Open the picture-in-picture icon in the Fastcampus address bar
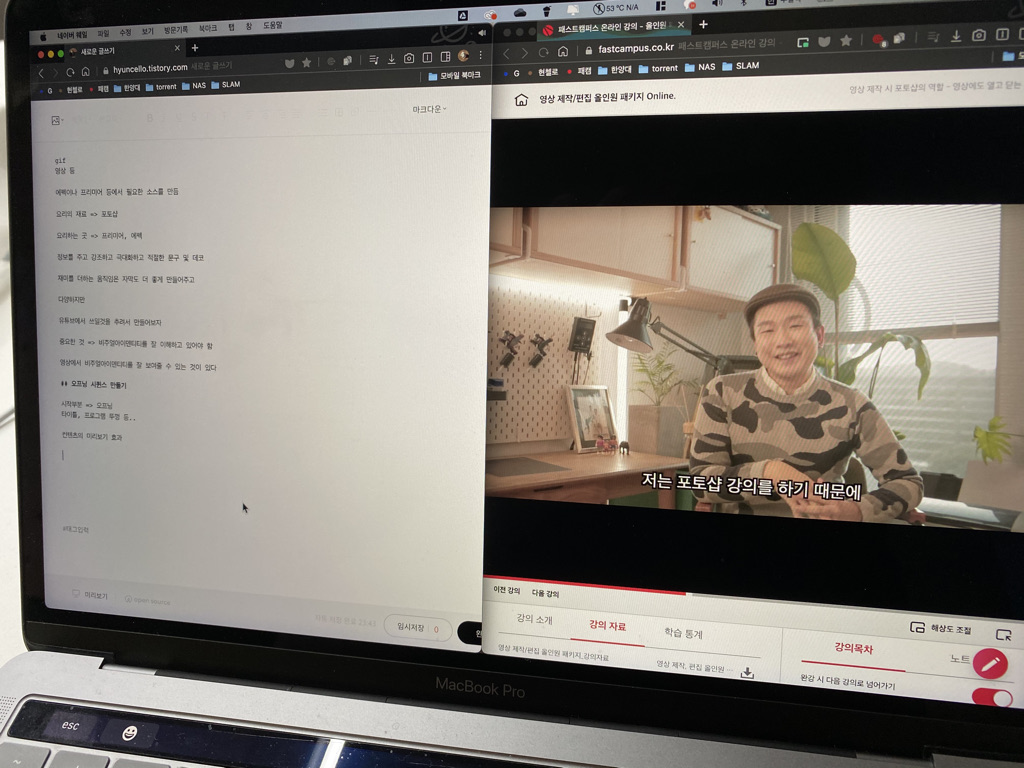Image resolution: width=1024 pixels, height=768 pixels. tap(803, 42)
